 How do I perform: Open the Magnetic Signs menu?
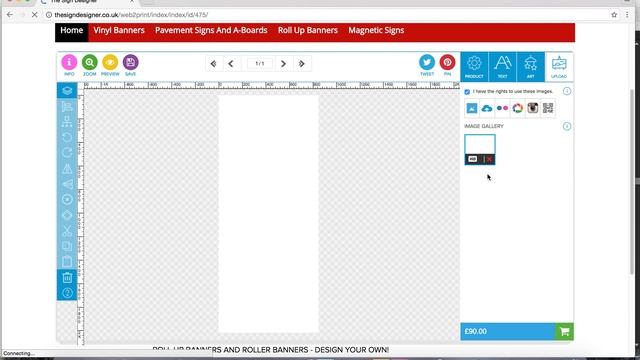376,31
